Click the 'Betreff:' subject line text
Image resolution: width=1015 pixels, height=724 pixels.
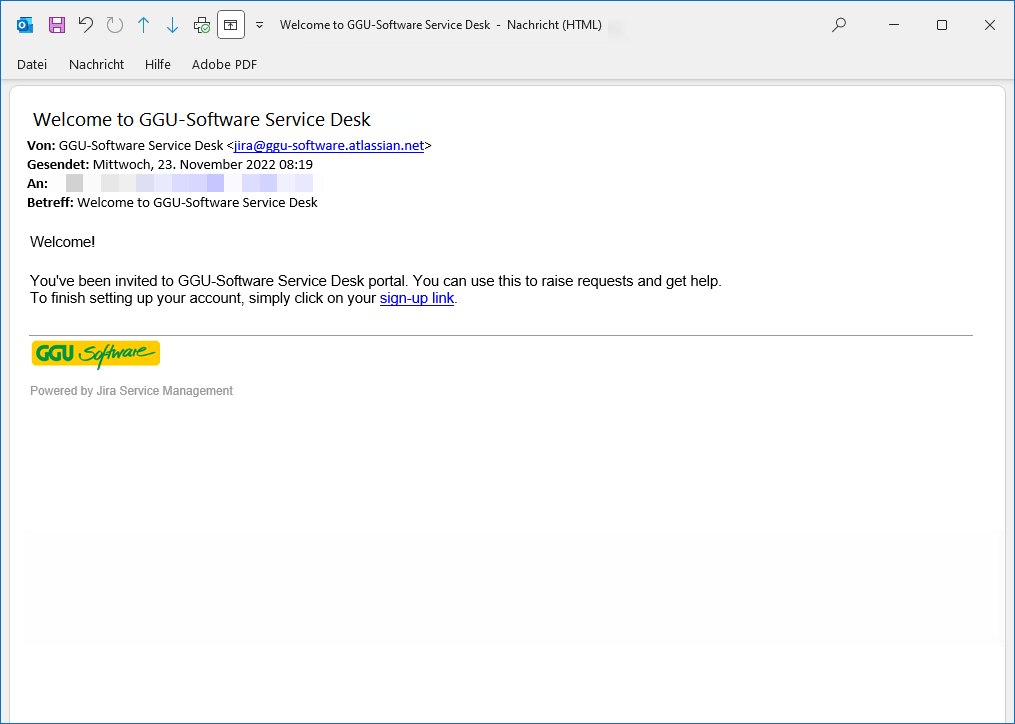pos(172,203)
